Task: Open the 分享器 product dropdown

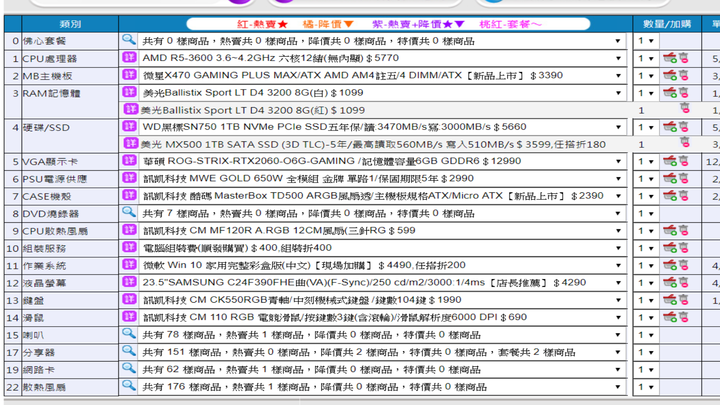Action: pyautogui.click(x=382, y=352)
